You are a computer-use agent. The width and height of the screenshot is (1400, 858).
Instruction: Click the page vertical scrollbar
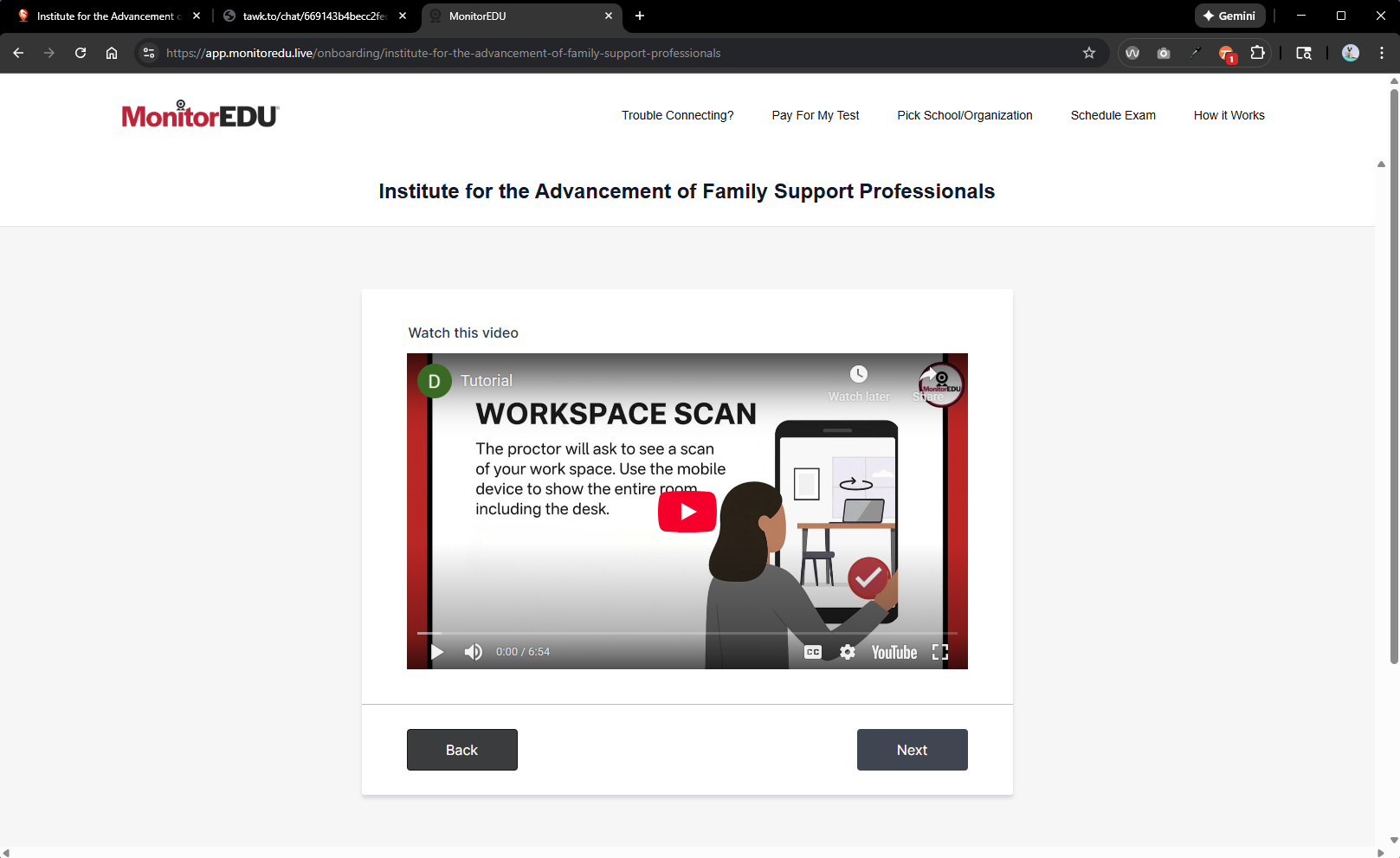(x=1394, y=377)
